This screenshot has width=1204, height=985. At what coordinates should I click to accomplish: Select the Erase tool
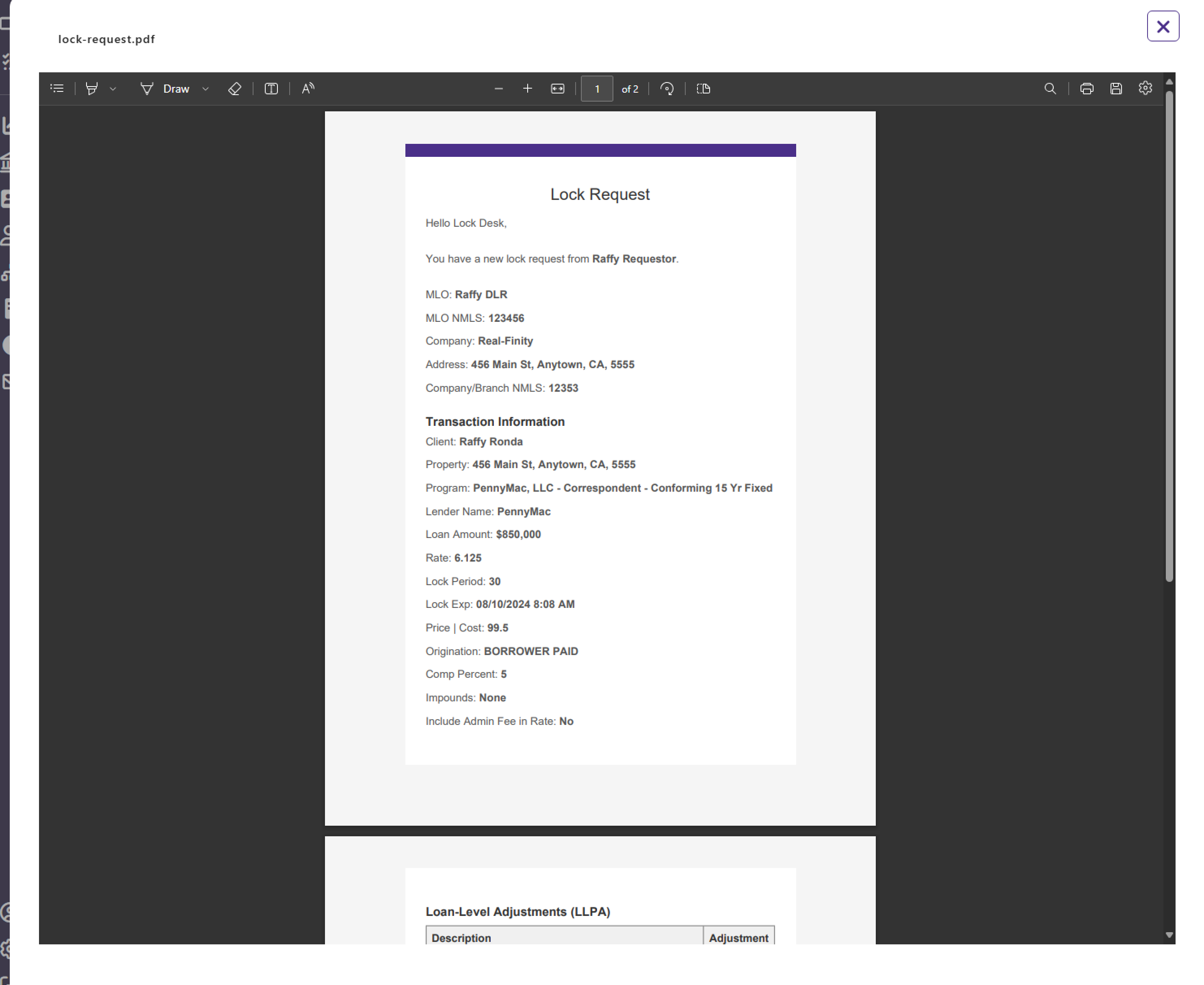click(235, 89)
